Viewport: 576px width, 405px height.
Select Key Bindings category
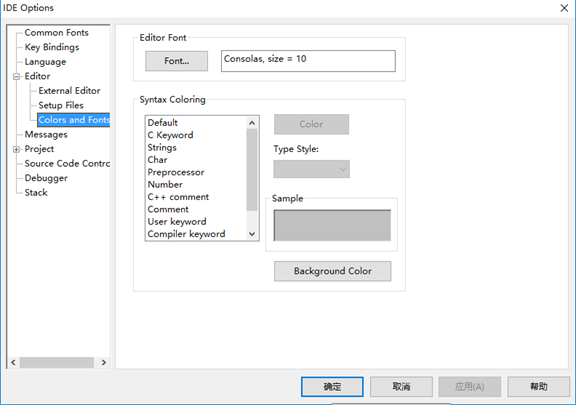[52, 47]
